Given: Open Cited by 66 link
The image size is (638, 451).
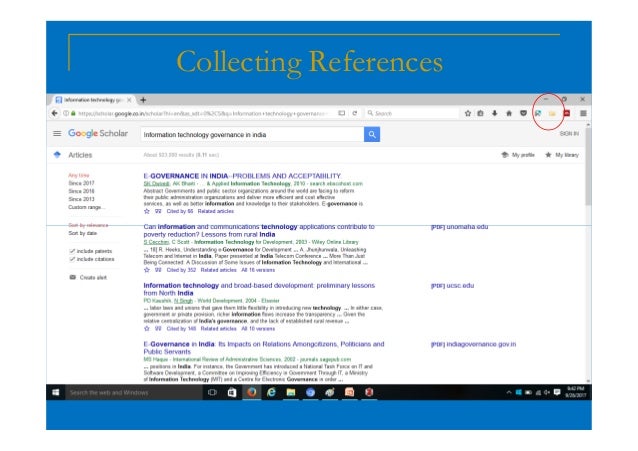Looking at the screenshot, I should coord(180,211).
